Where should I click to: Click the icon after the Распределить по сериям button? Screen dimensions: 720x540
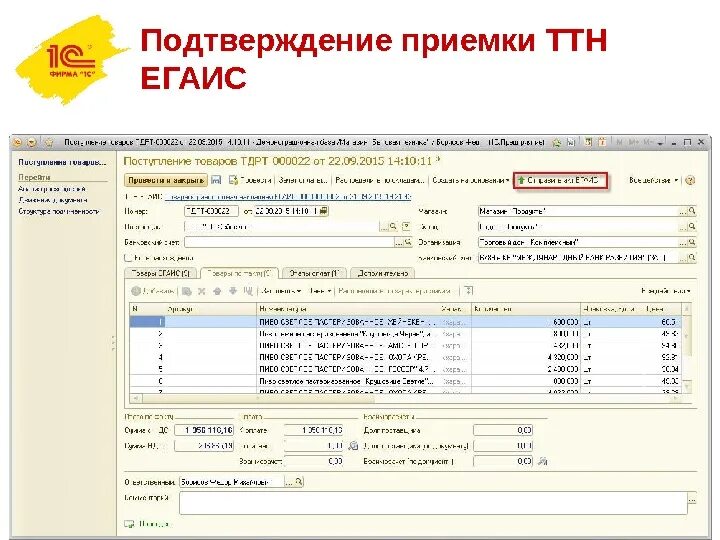coord(468,291)
